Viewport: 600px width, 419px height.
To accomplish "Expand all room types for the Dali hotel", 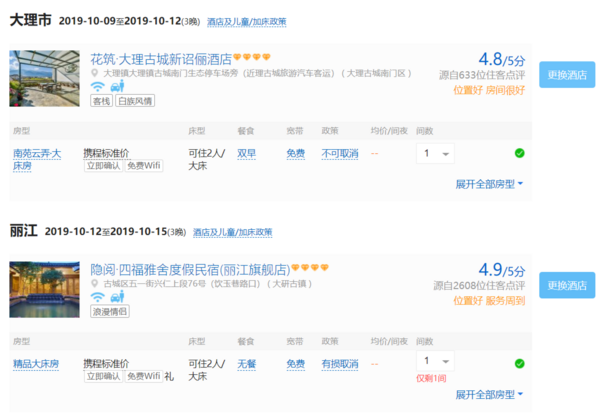I will coord(489,184).
